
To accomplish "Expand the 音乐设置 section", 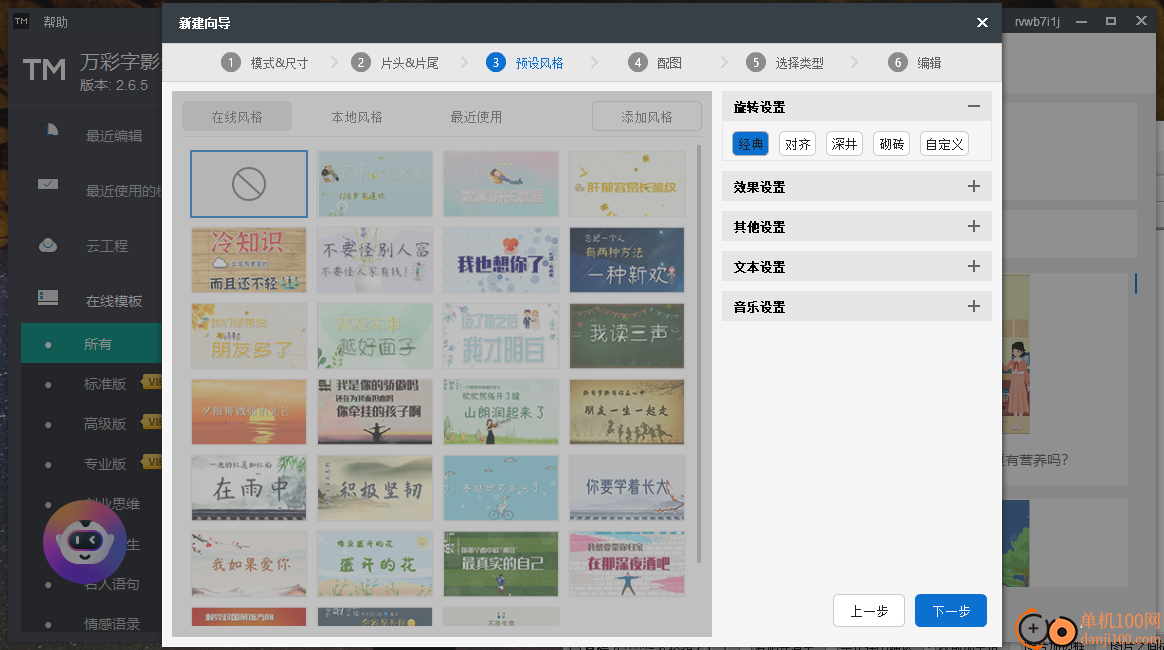I will point(974,306).
